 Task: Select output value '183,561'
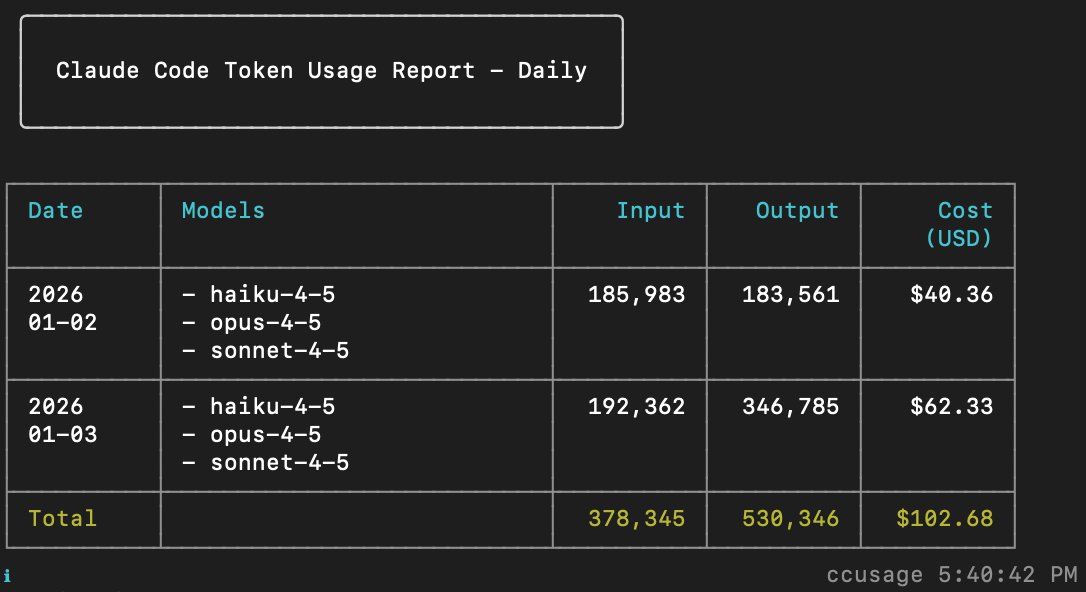point(790,295)
